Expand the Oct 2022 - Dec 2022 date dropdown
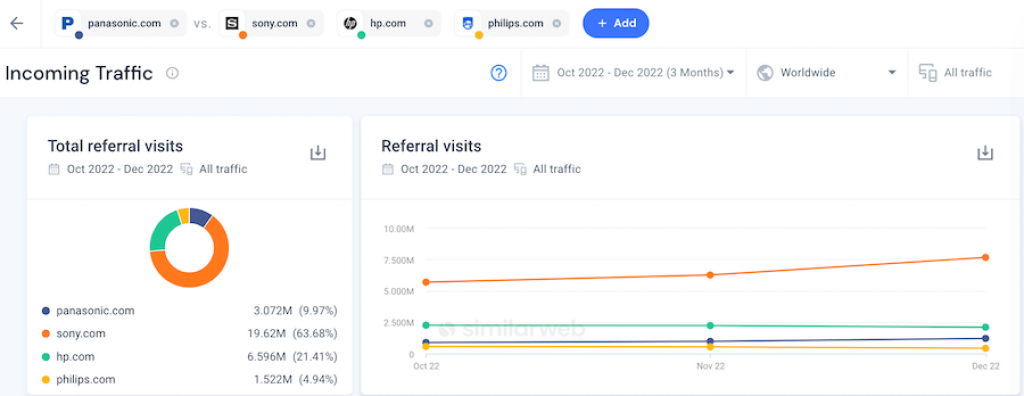Viewport: 1024px width, 396px height. coord(633,73)
